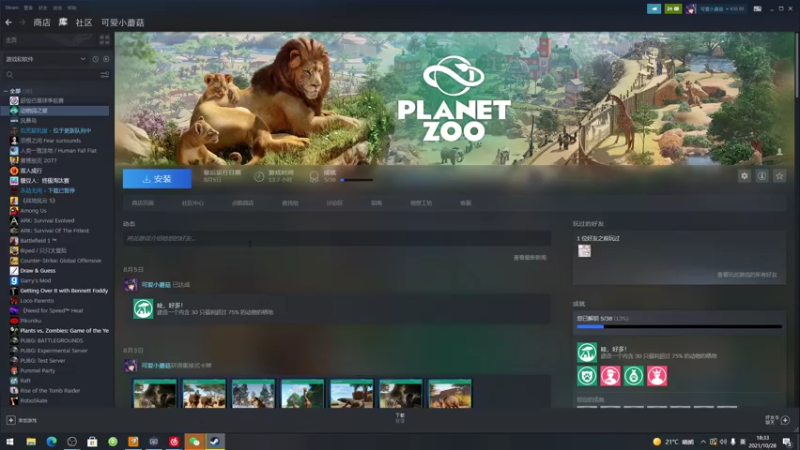Screen dimensions: 800x450
Task: Click the view latest news link
Action: click(x=530, y=258)
